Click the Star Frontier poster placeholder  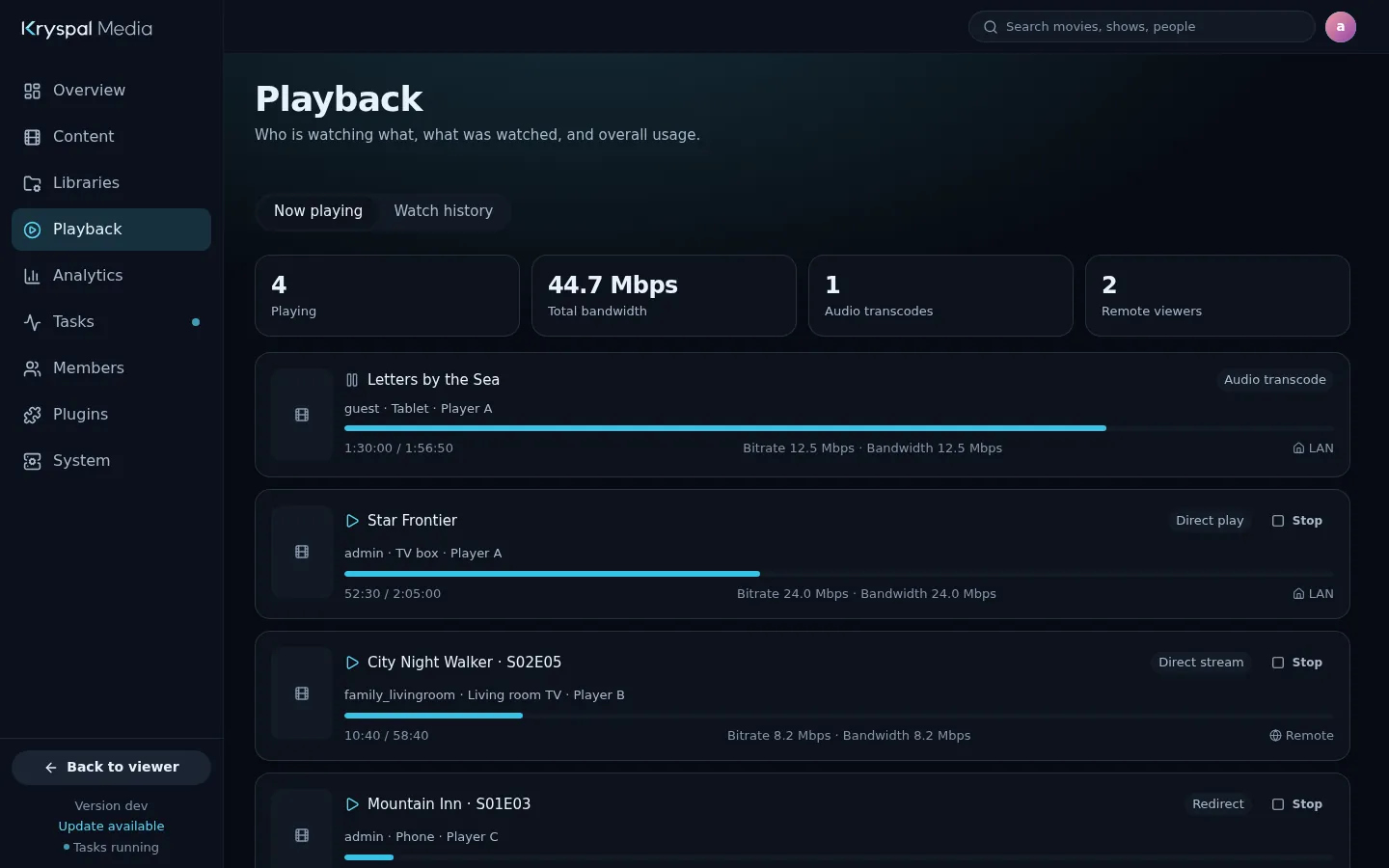(x=302, y=552)
